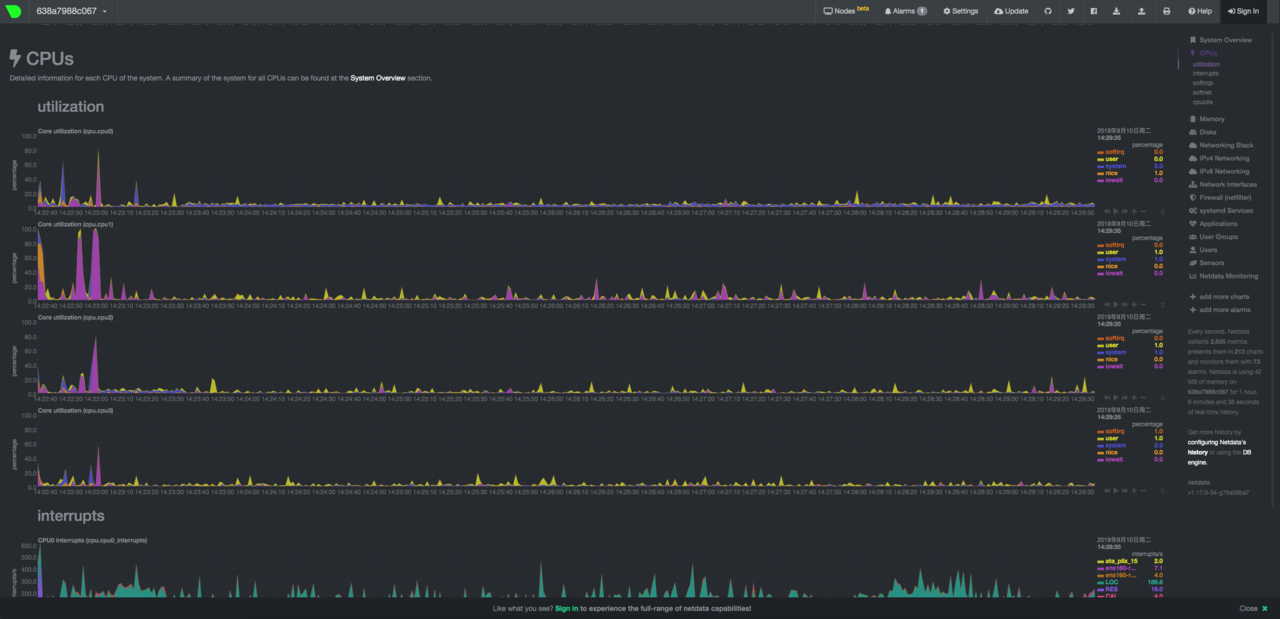The image size is (1280, 619).
Task: Jump to cpuidle under CPUs in sidebar
Action: click(x=1203, y=102)
